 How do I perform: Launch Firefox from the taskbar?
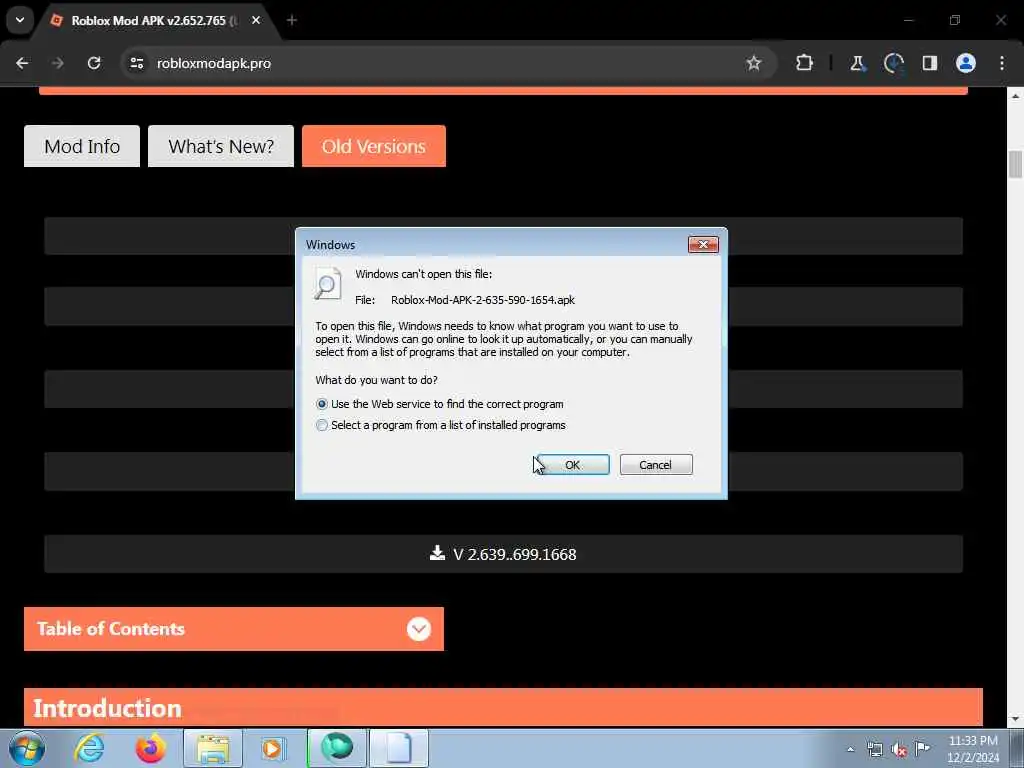(150, 748)
